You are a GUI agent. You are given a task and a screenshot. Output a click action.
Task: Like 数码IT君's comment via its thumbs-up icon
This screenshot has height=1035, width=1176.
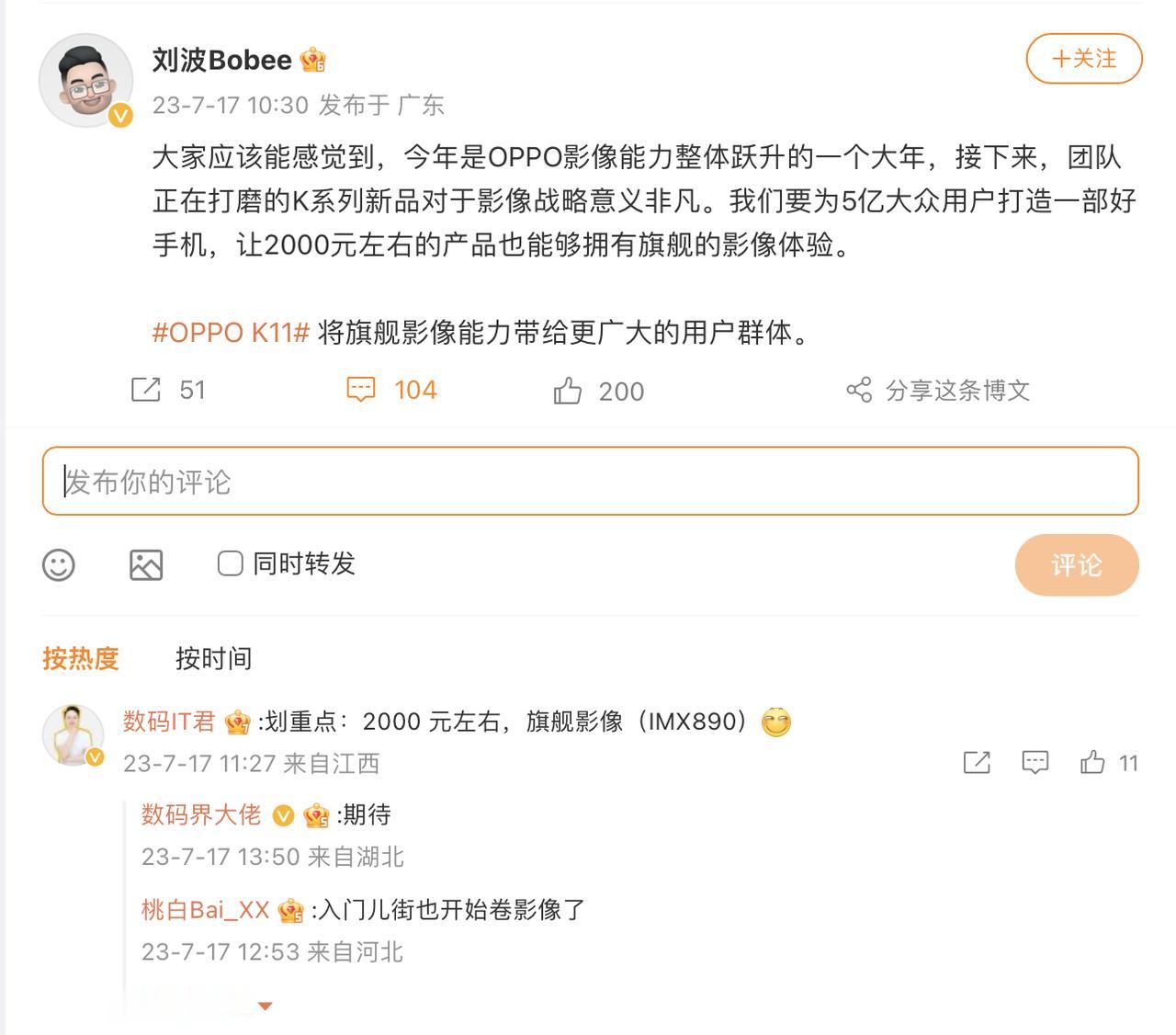pos(1093,763)
